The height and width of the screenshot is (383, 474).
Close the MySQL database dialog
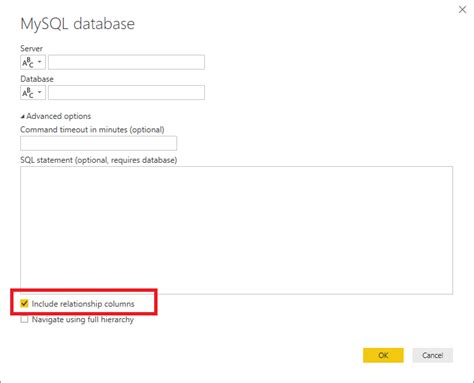tap(462, 10)
